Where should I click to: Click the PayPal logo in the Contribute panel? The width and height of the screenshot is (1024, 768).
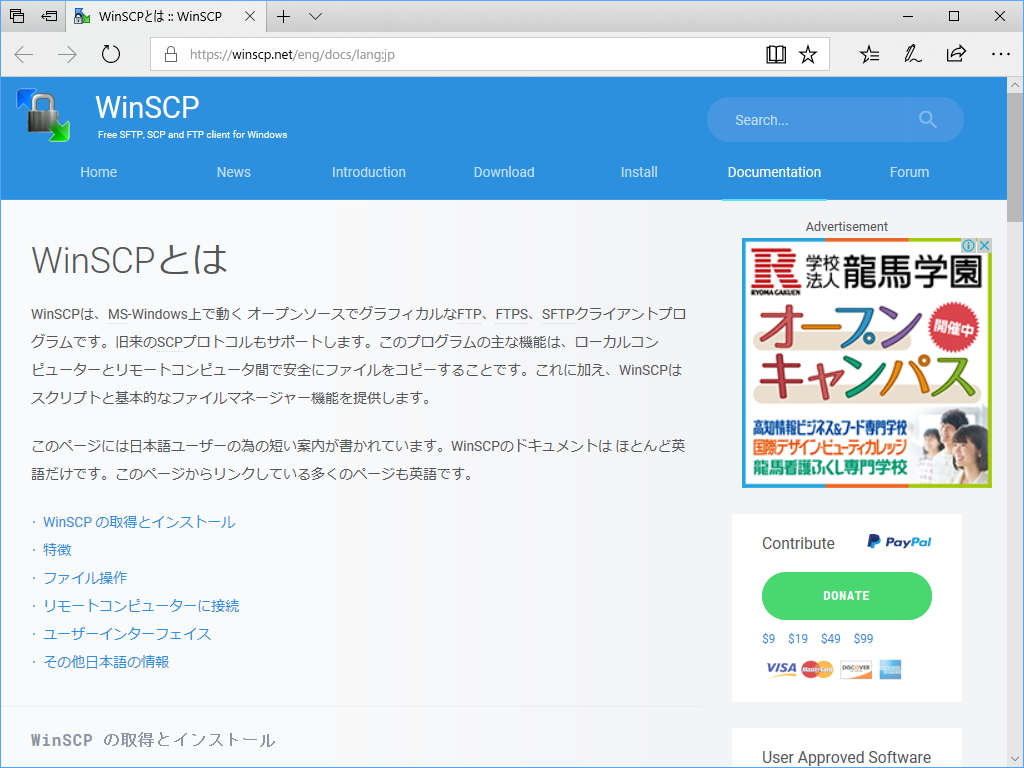pos(897,542)
